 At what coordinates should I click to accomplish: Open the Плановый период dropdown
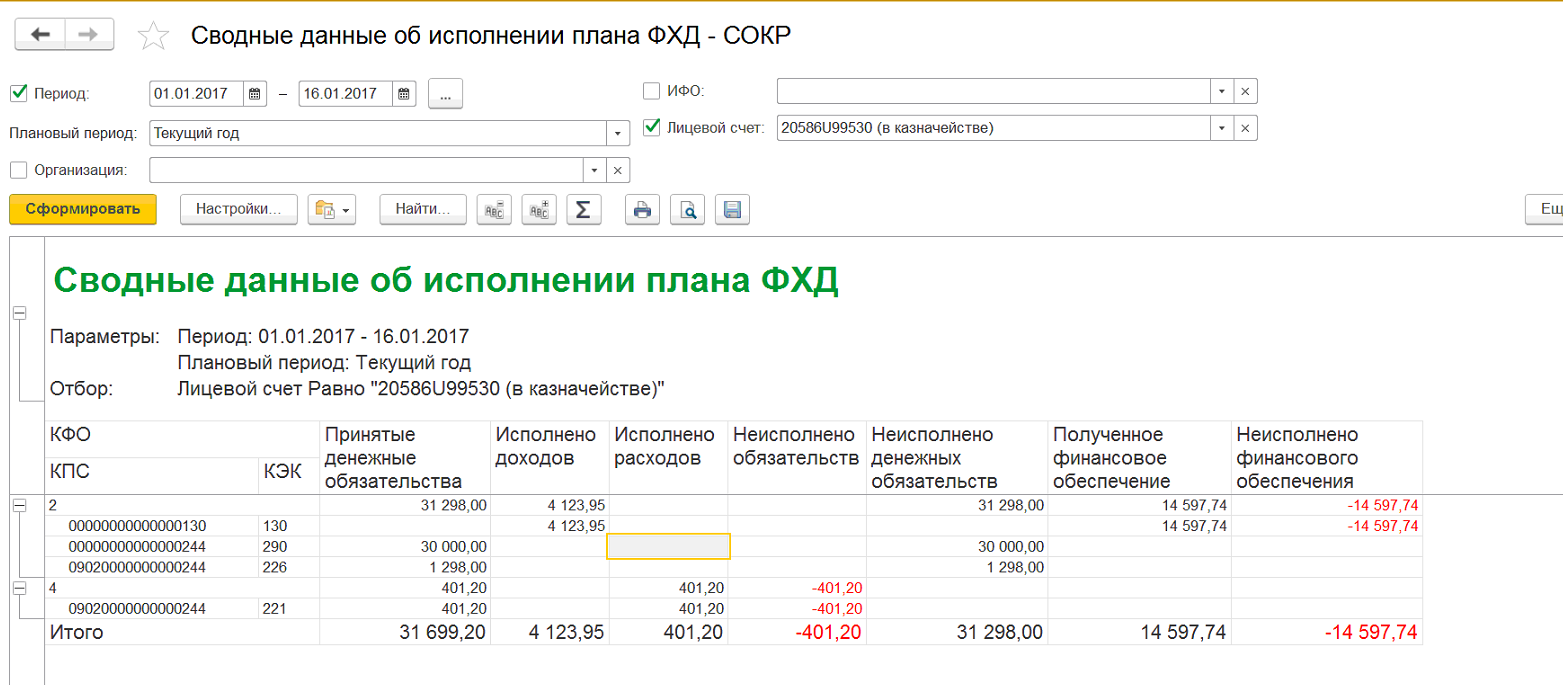point(618,133)
